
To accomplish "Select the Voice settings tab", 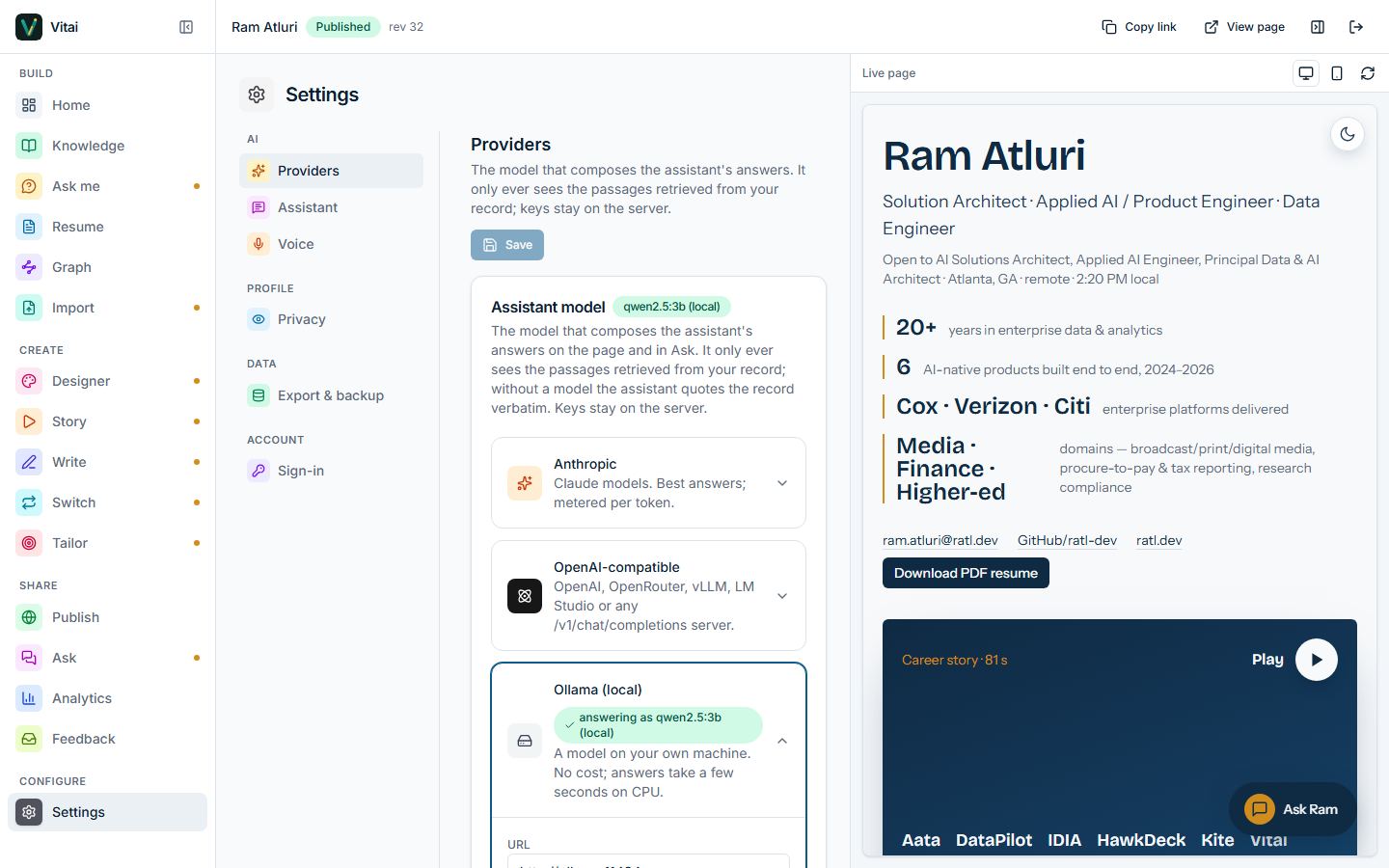I will coord(331,244).
